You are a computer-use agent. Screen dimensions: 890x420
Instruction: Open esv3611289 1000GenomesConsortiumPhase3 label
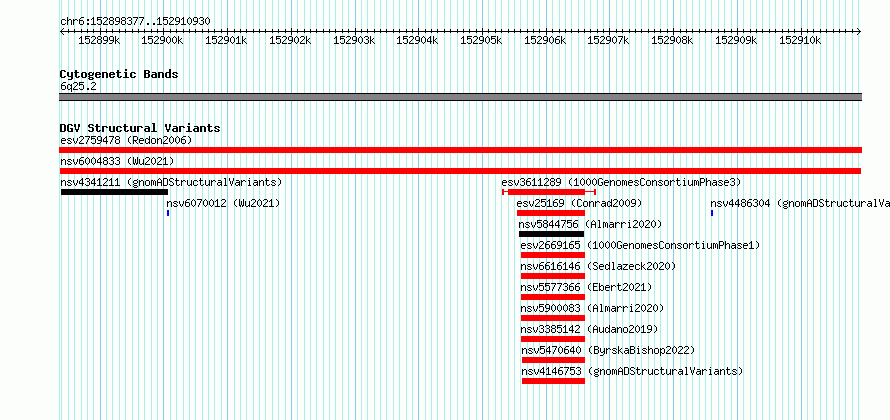tap(621, 182)
